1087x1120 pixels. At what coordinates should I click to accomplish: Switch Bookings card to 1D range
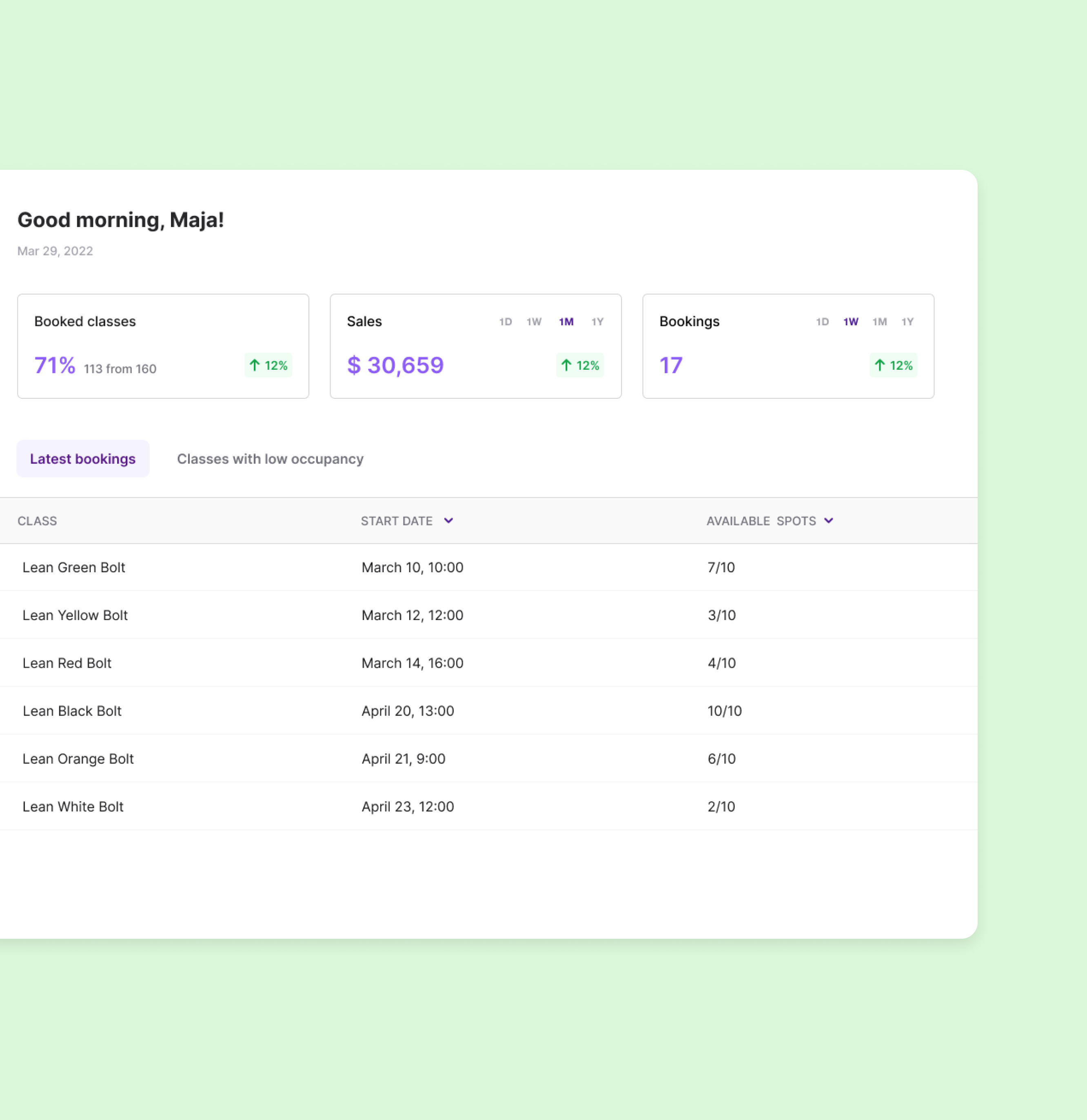pos(822,322)
